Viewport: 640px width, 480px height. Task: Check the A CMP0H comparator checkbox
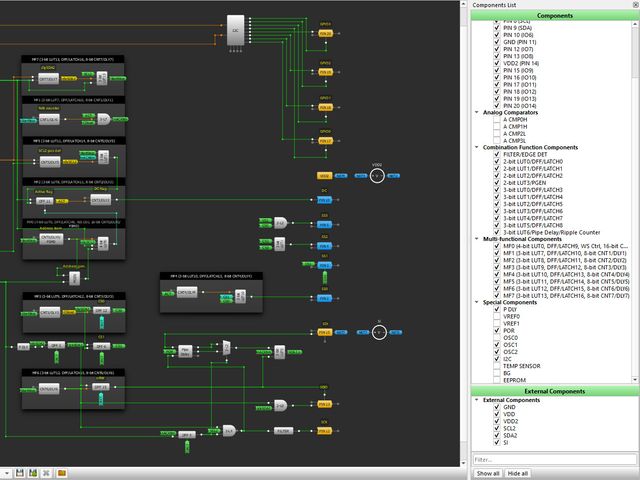pyautogui.click(x=497, y=119)
